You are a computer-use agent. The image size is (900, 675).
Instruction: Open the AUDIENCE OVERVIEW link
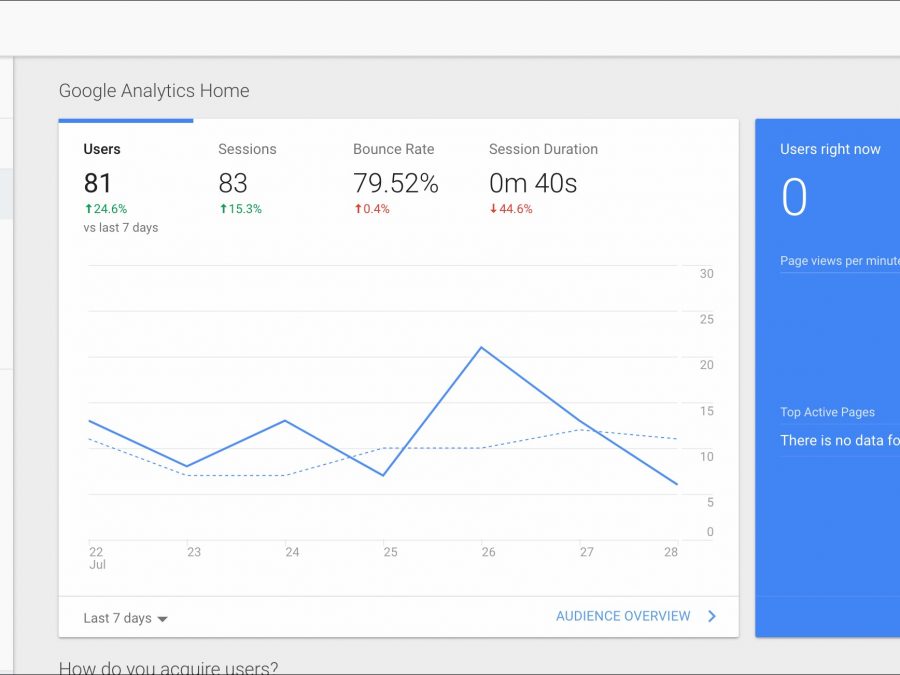(623, 616)
